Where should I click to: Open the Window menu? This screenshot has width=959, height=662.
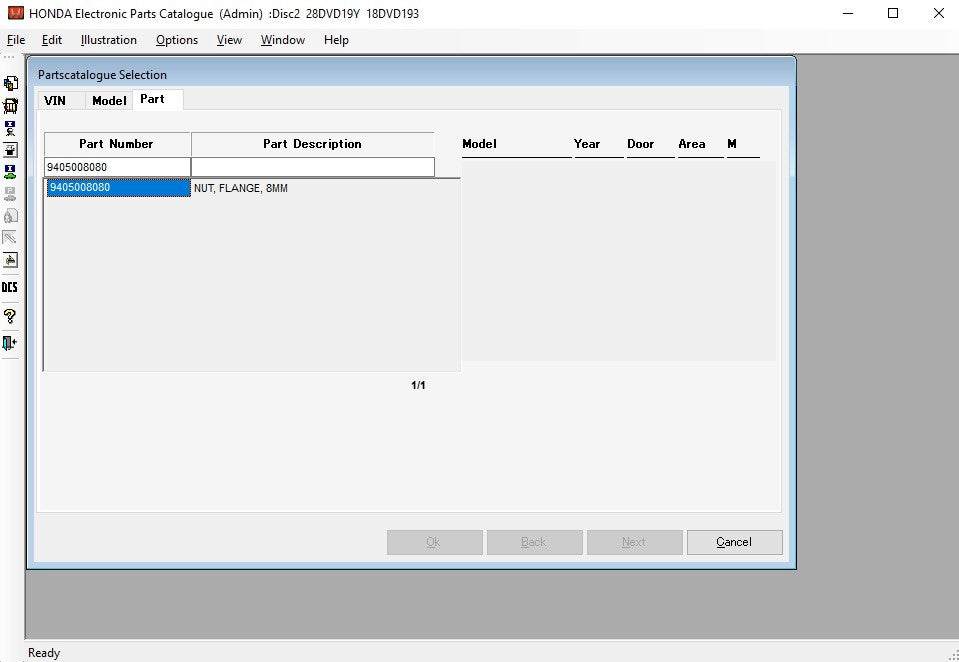[283, 40]
